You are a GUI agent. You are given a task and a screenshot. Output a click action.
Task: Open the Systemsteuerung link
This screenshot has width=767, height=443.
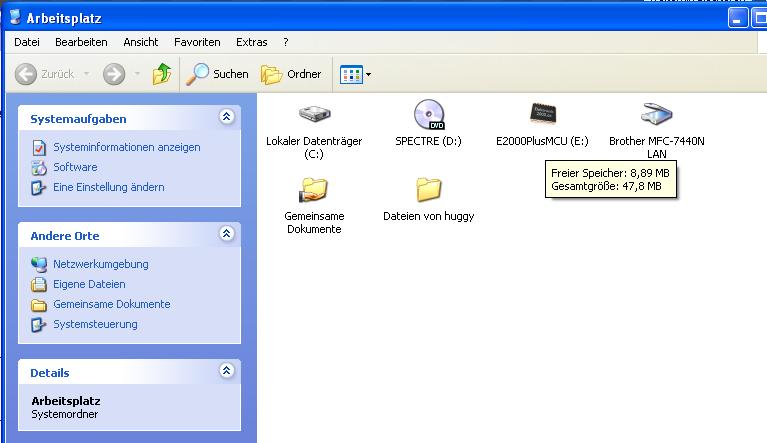point(95,324)
